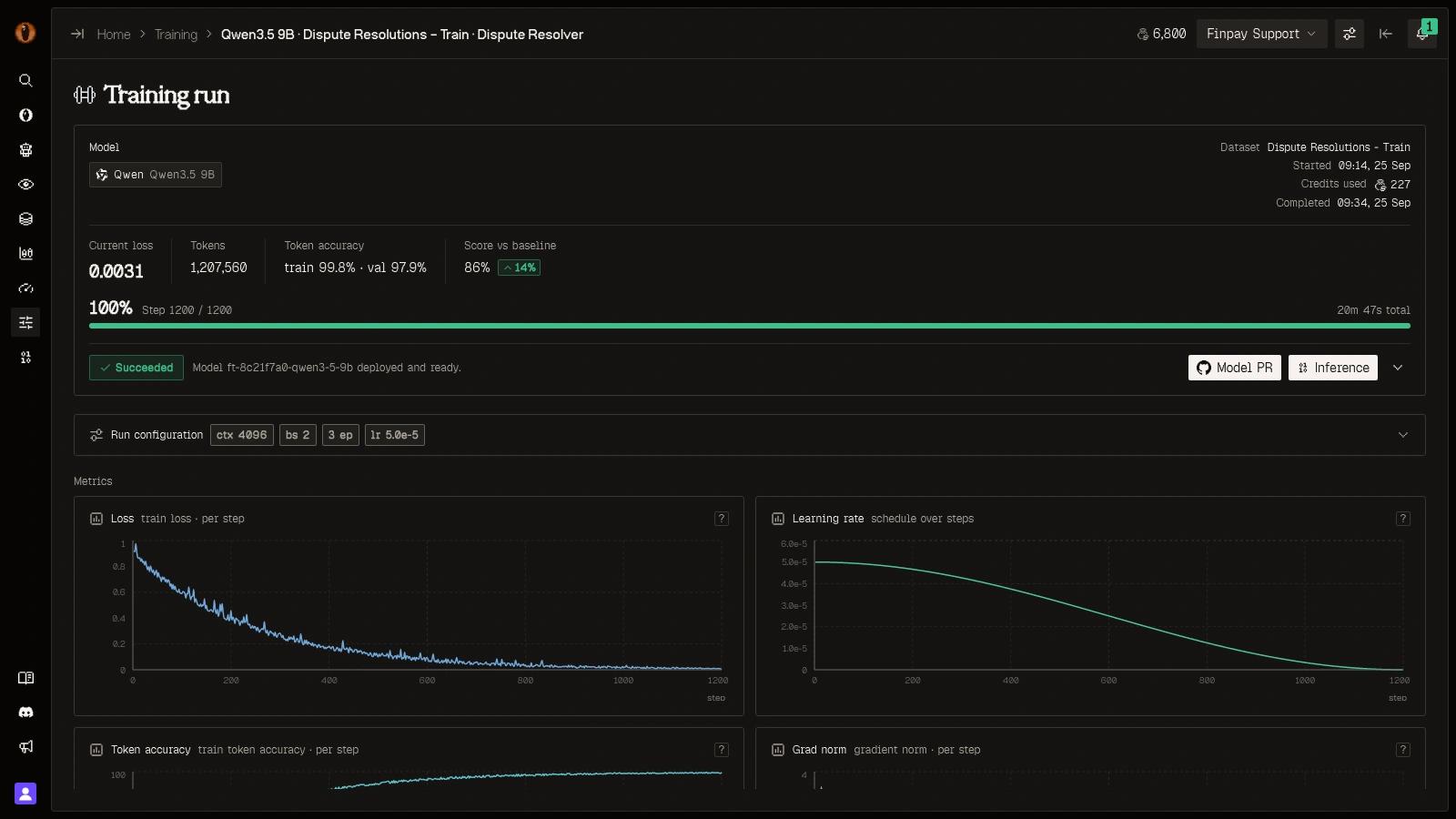Screen dimensions: 1456x819
Task: Open the Discord icon in sidebar
Action: [25, 713]
